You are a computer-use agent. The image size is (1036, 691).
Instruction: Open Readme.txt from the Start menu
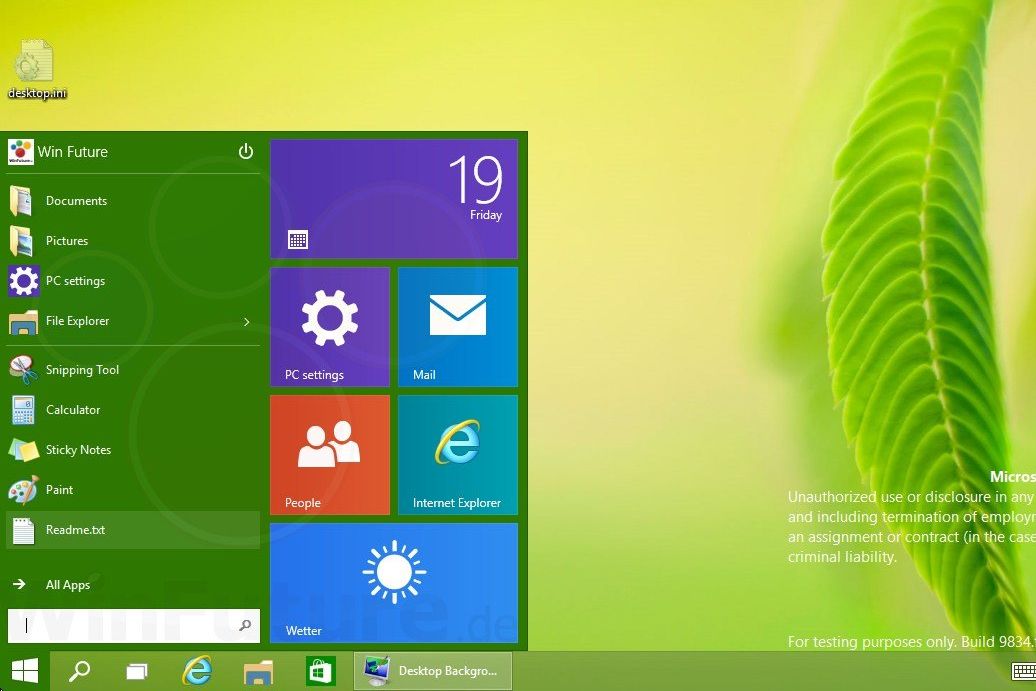point(76,530)
